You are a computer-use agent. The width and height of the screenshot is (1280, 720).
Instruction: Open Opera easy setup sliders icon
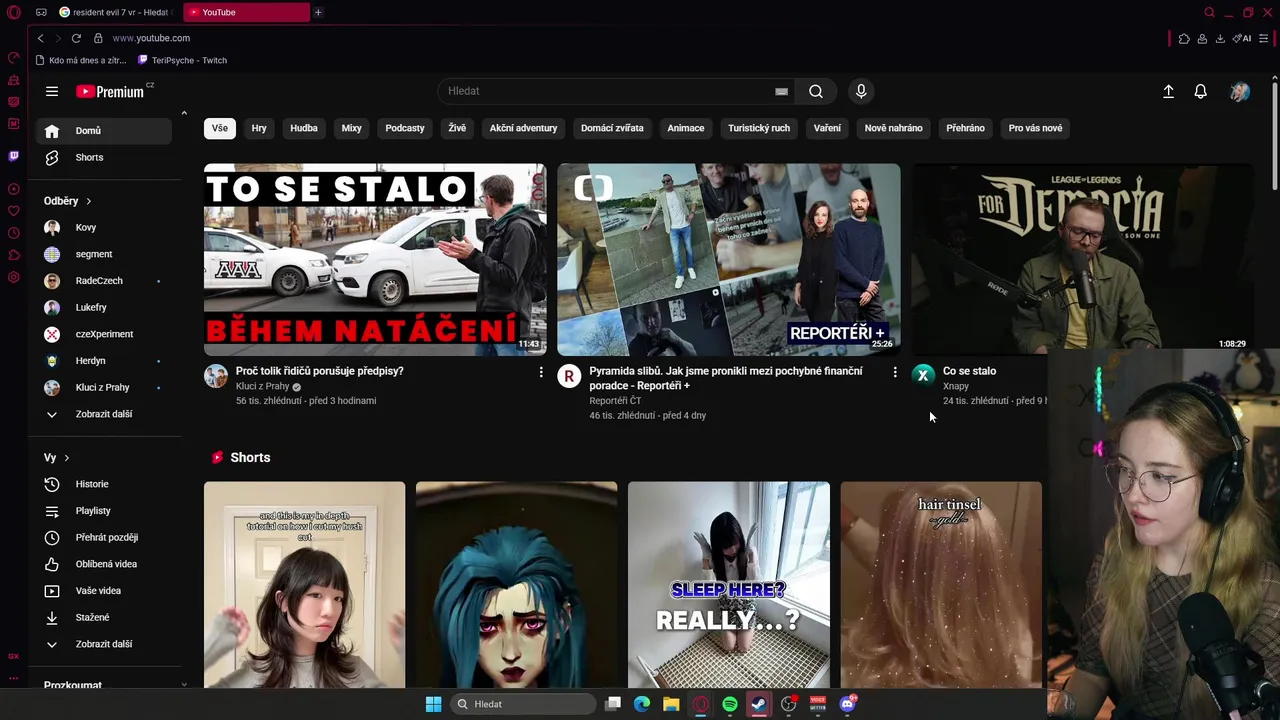pos(1265,38)
